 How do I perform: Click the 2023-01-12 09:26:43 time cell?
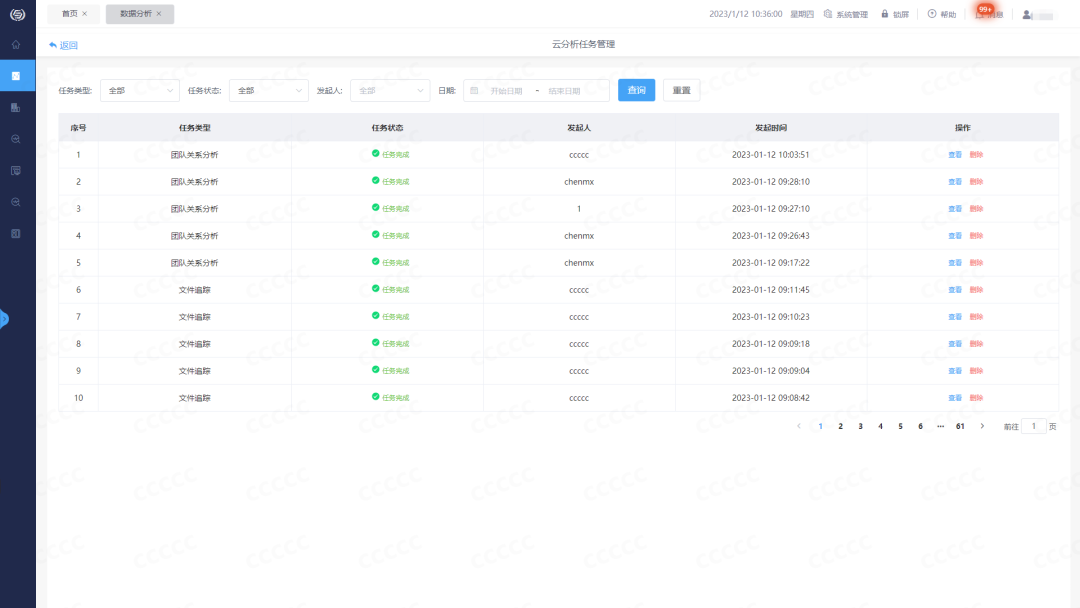pos(771,235)
